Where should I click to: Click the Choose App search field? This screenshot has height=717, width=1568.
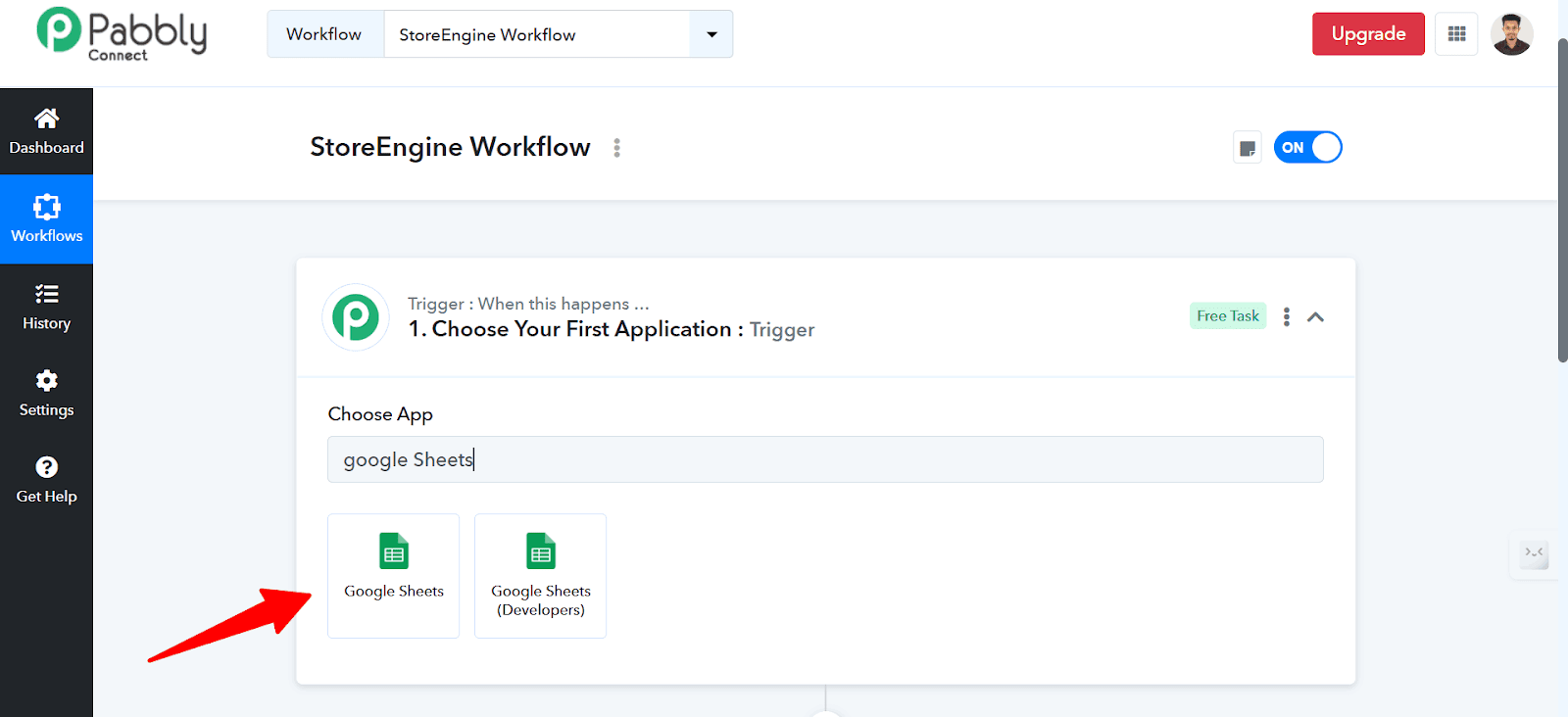[x=825, y=459]
